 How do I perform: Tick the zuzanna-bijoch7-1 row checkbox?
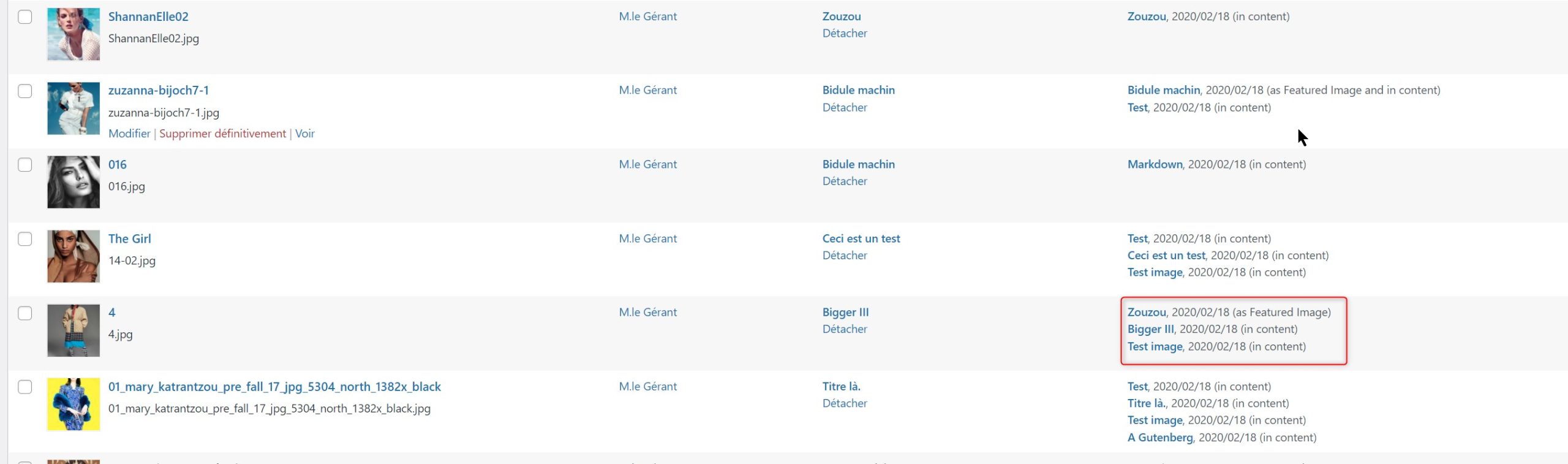[25, 91]
